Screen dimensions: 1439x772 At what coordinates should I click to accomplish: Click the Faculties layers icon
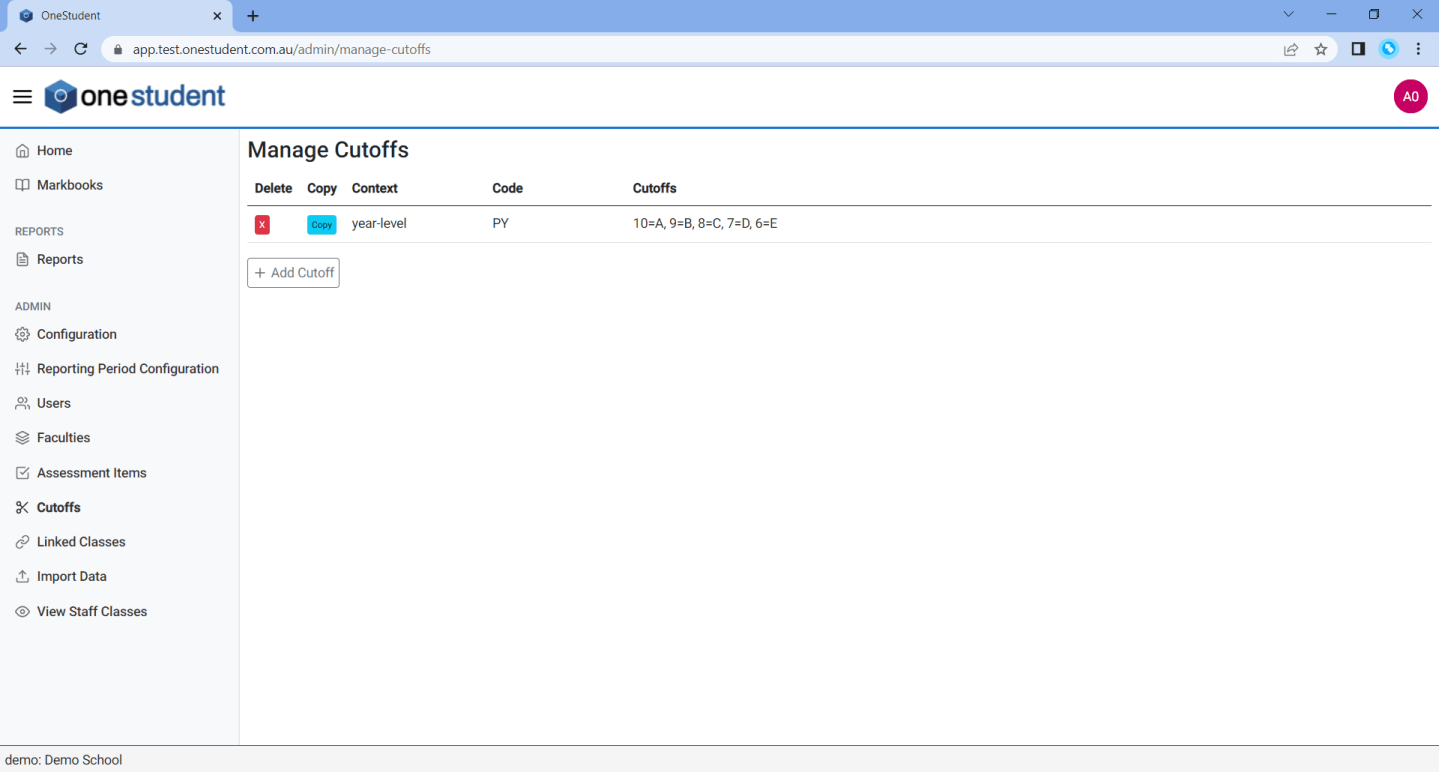(x=22, y=437)
